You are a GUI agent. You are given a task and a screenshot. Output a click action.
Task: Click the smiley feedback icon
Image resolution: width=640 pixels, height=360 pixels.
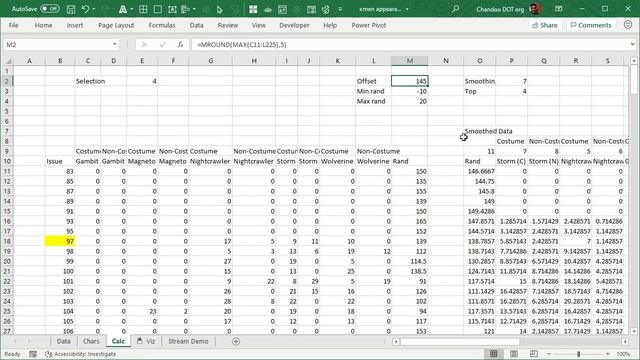tap(628, 25)
